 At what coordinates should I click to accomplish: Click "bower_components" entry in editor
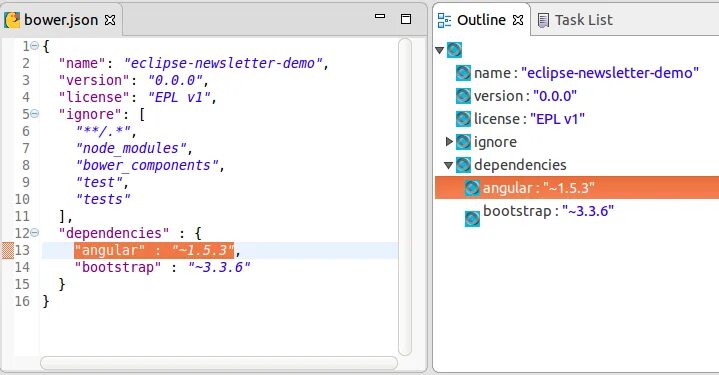point(147,165)
